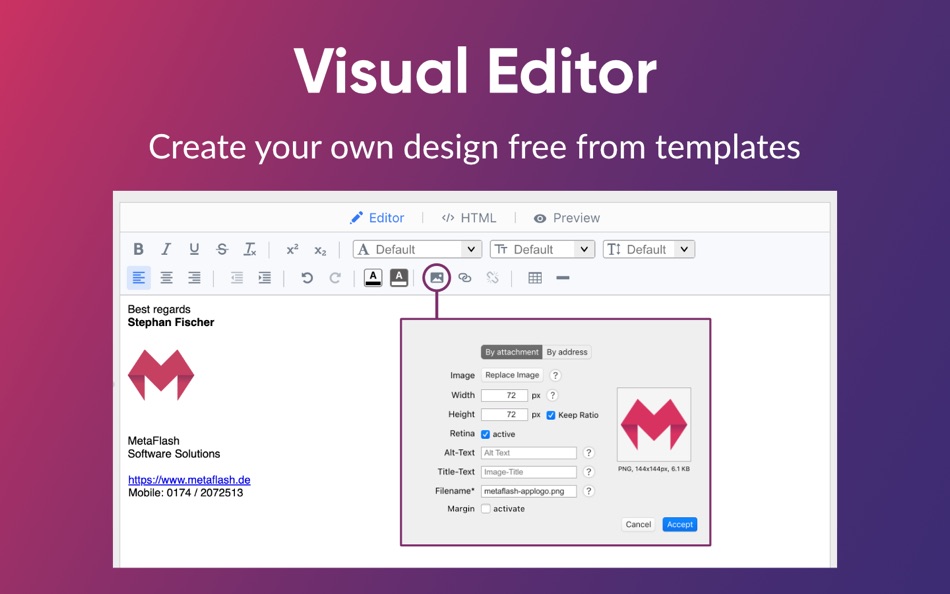Open help for Alt-Text field
Viewport: 950px width, 594px height.
[x=588, y=453]
